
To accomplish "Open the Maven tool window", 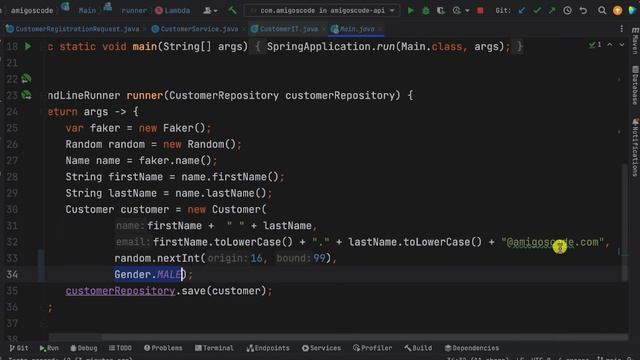I will click(x=635, y=41).
